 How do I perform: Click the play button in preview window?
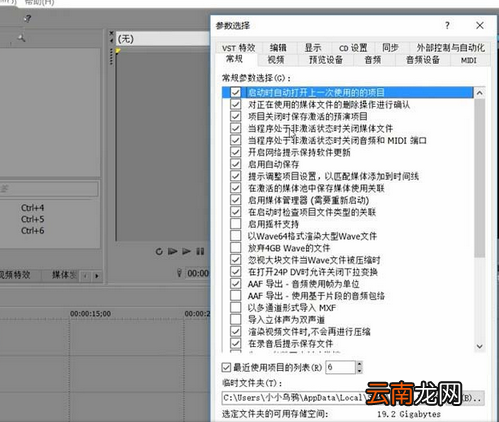(x=186, y=251)
